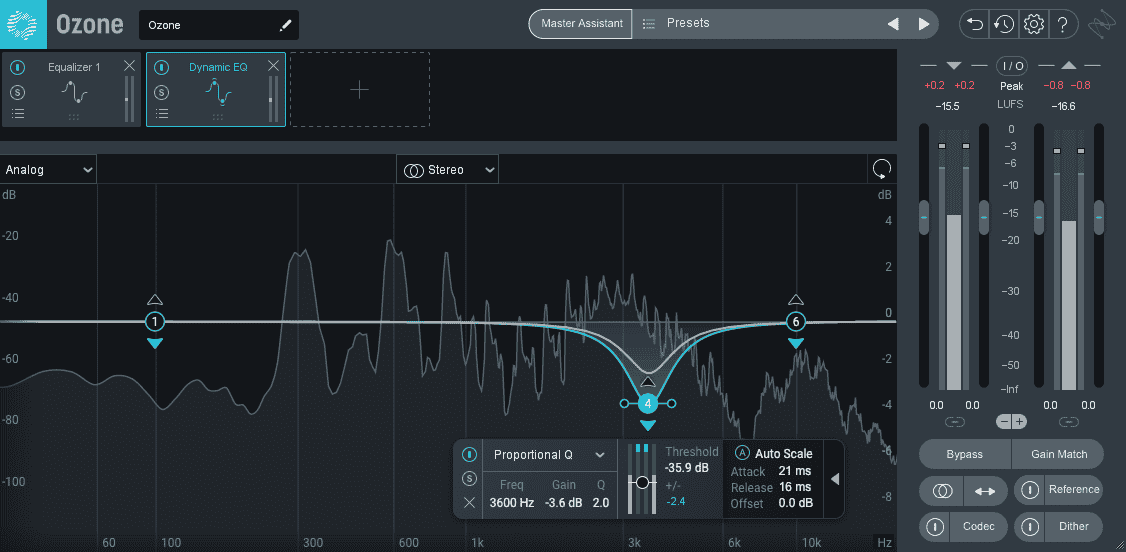Solo band 4 in panel
Viewport: 1126px width, 552px height.
[469, 479]
